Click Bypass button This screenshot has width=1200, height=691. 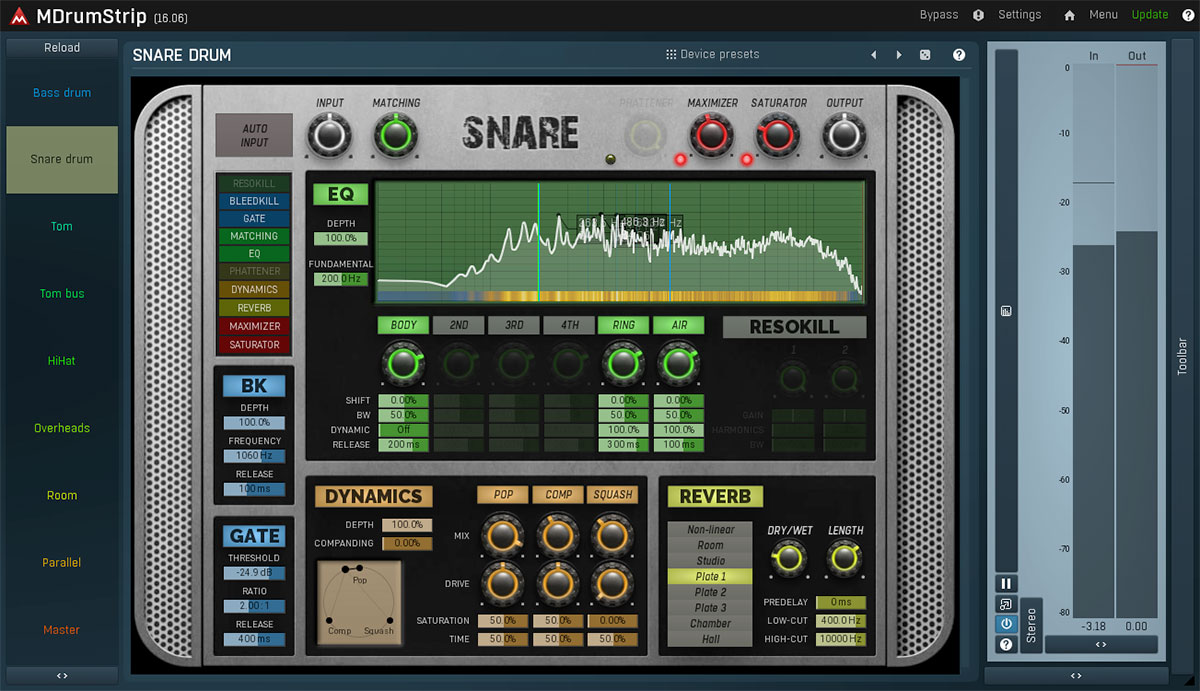click(x=939, y=15)
